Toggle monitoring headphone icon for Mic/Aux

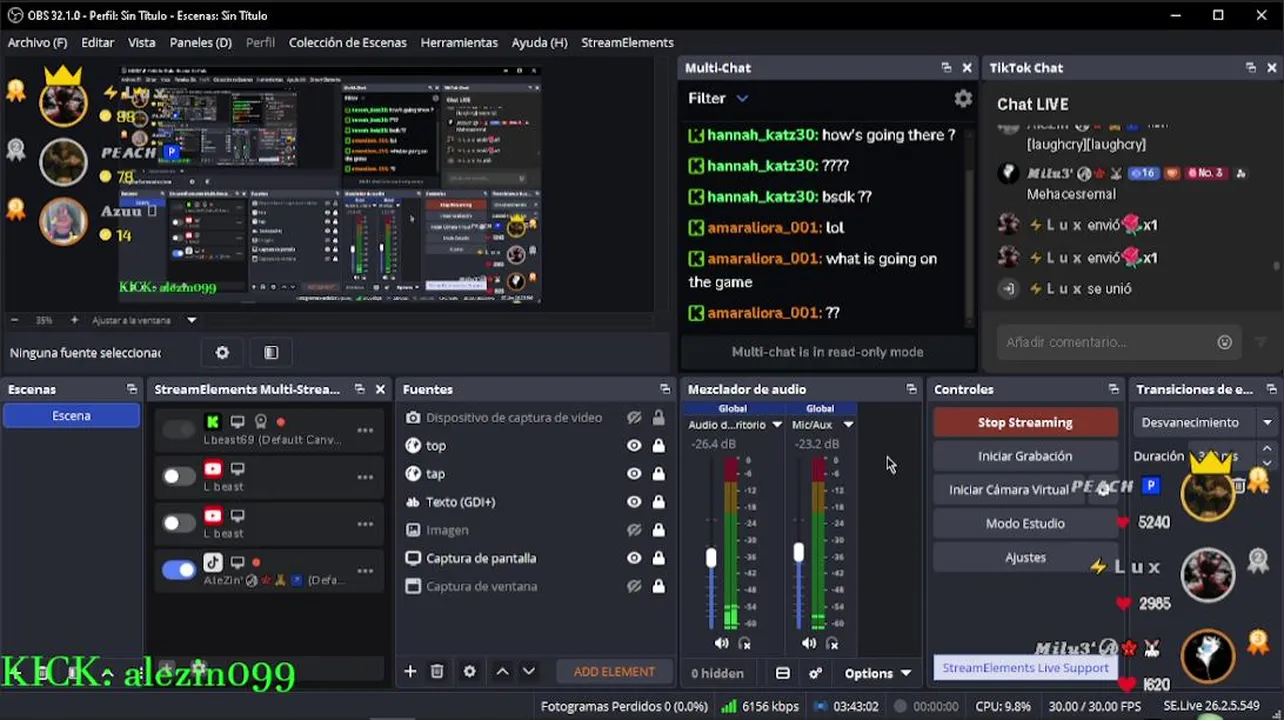click(832, 643)
